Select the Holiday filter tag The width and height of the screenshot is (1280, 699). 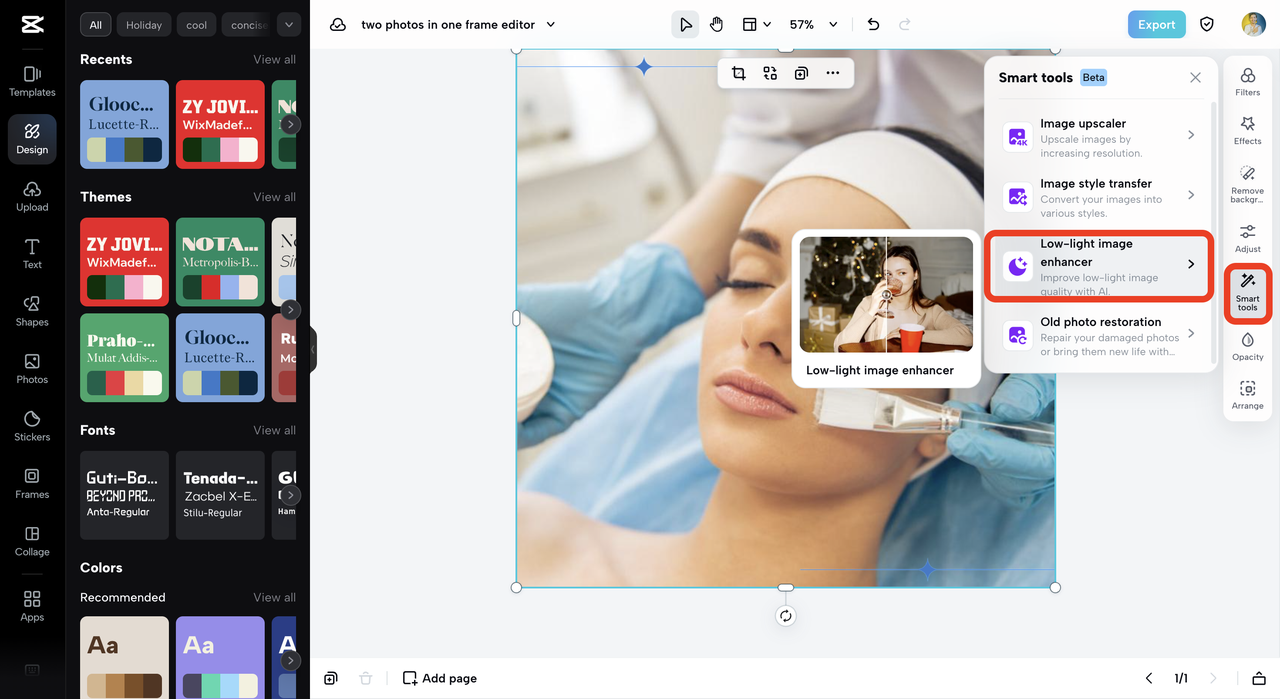pyautogui.click(x=144, y=25)
